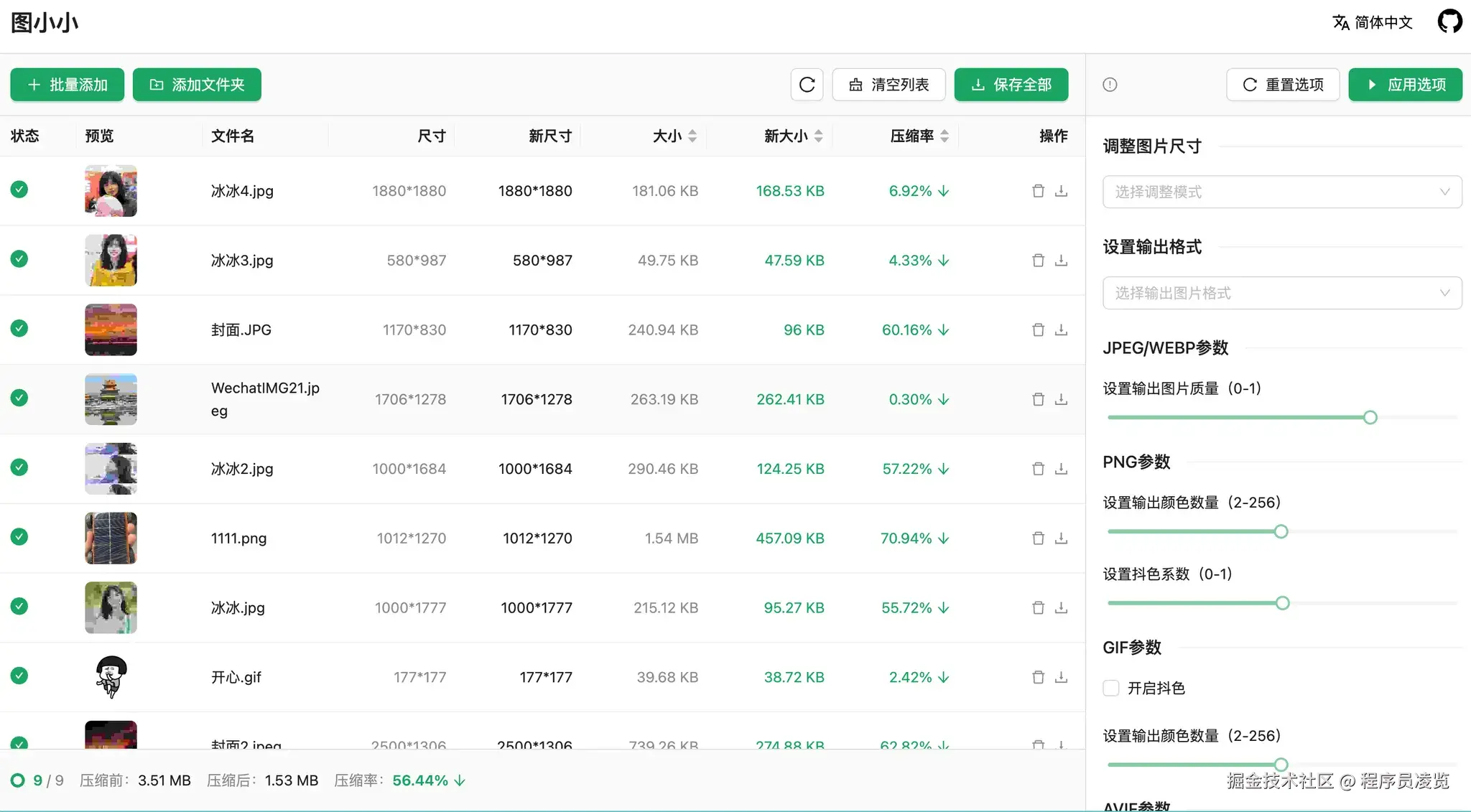This screenshot has height=812, width=1471.
Task: Click the 冰冰.jpg preview thumbnail
Action: click(111, 607)
